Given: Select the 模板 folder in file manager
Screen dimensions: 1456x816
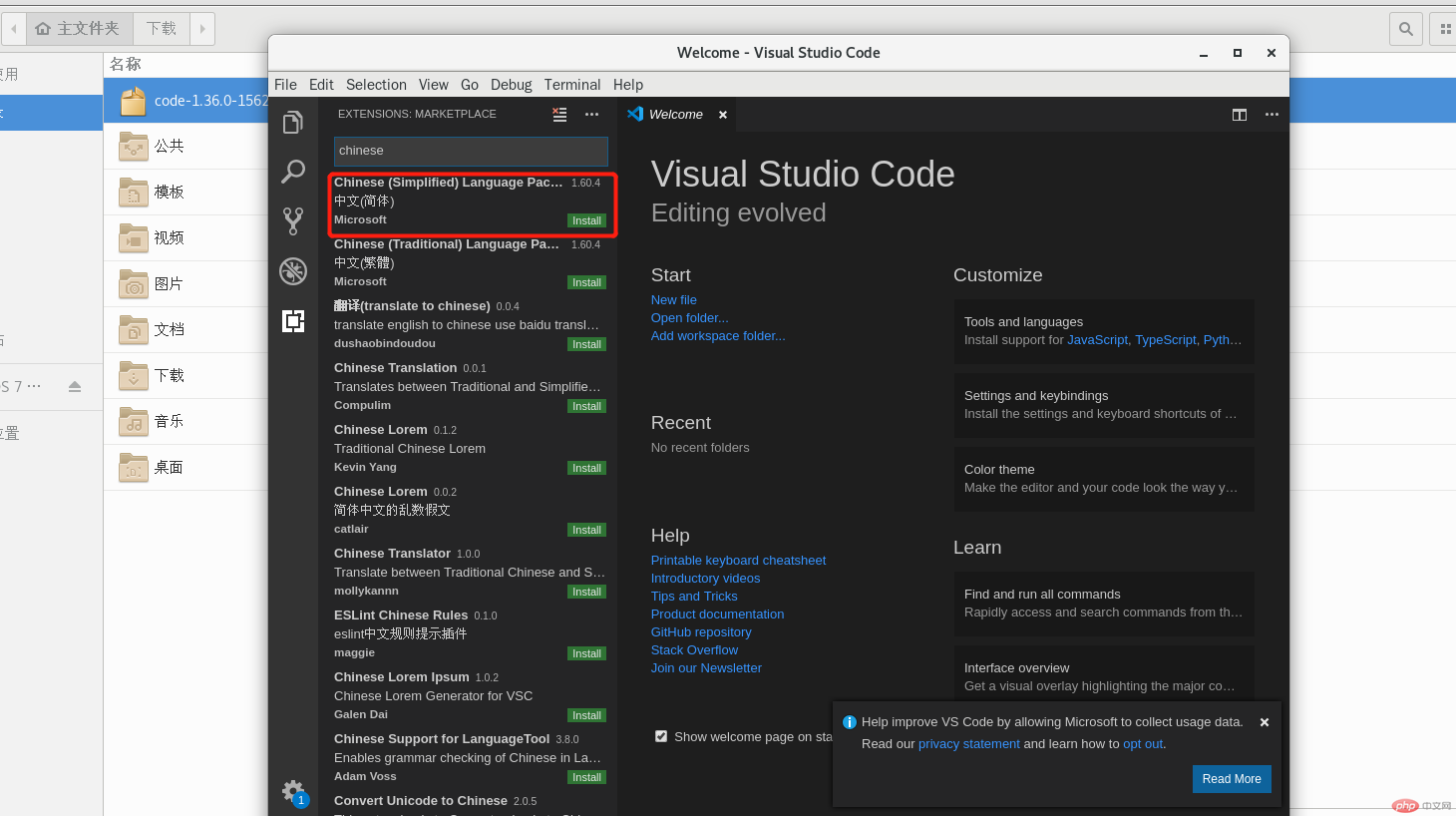Looking at the screenshot, I should coord(185,192).
